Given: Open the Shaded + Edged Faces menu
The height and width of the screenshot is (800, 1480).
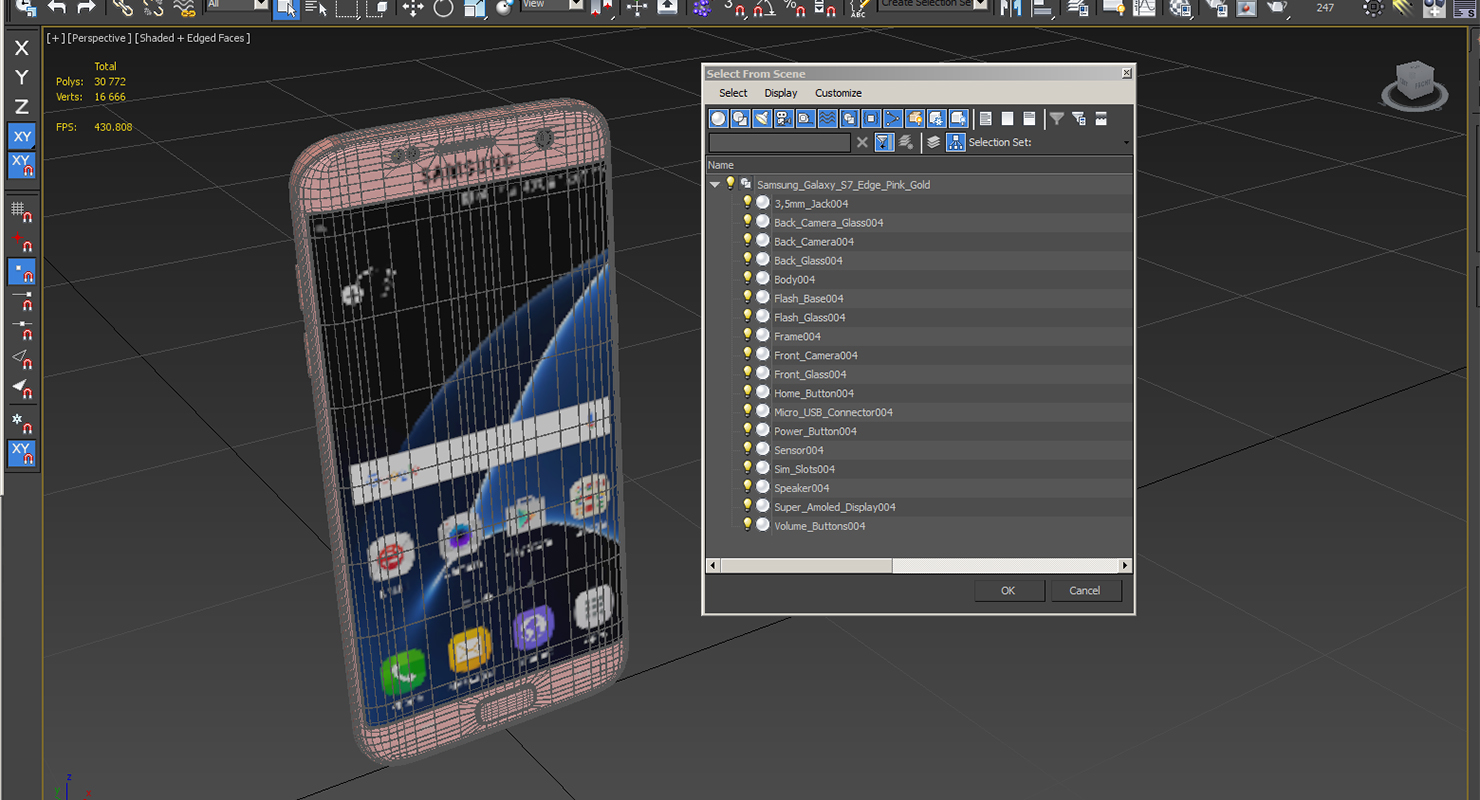Looking at the screenshot, I should coord(192,38).
